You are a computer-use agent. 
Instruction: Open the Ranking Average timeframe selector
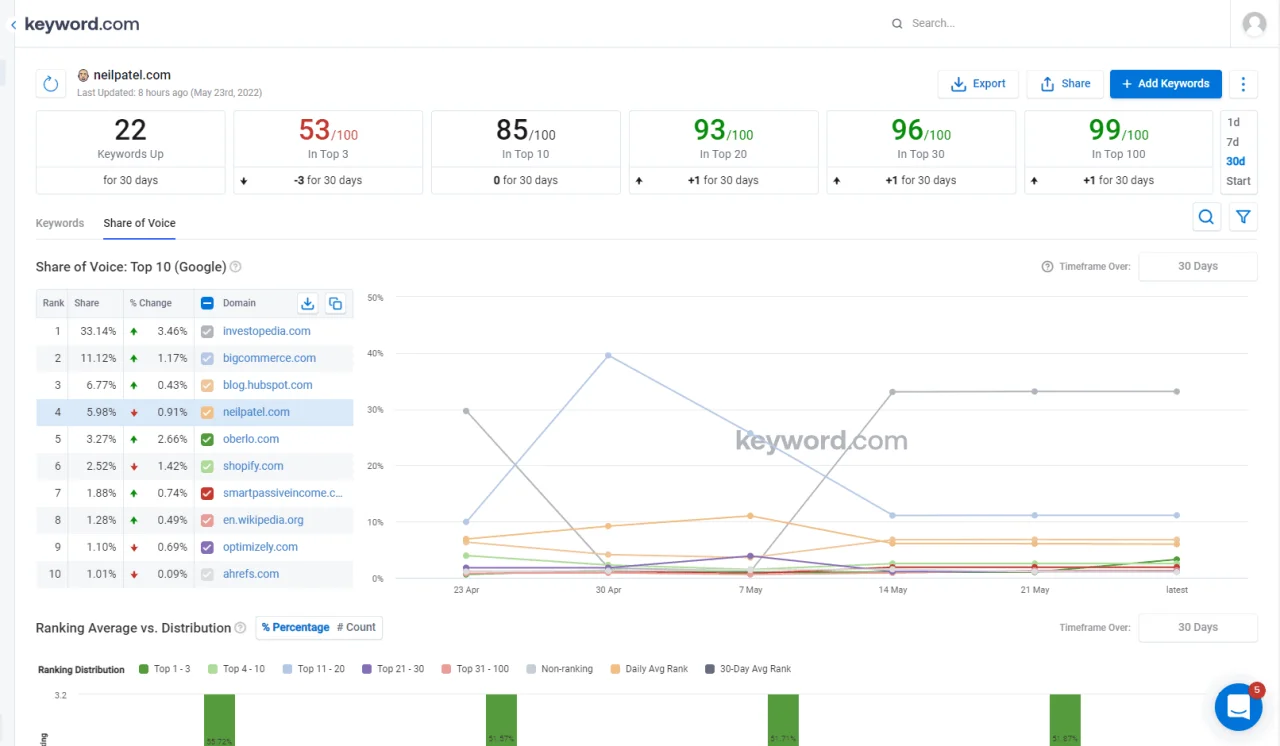click(x=1198, y=628)
